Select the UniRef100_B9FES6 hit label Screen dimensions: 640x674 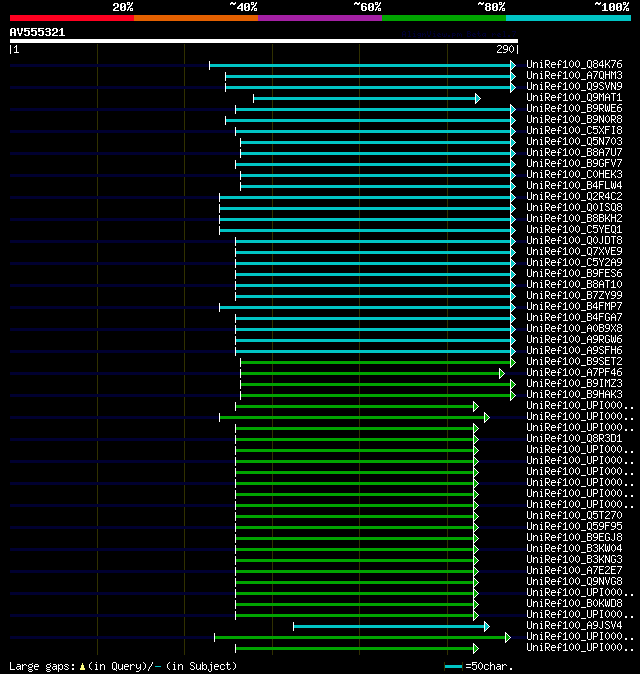574,273
